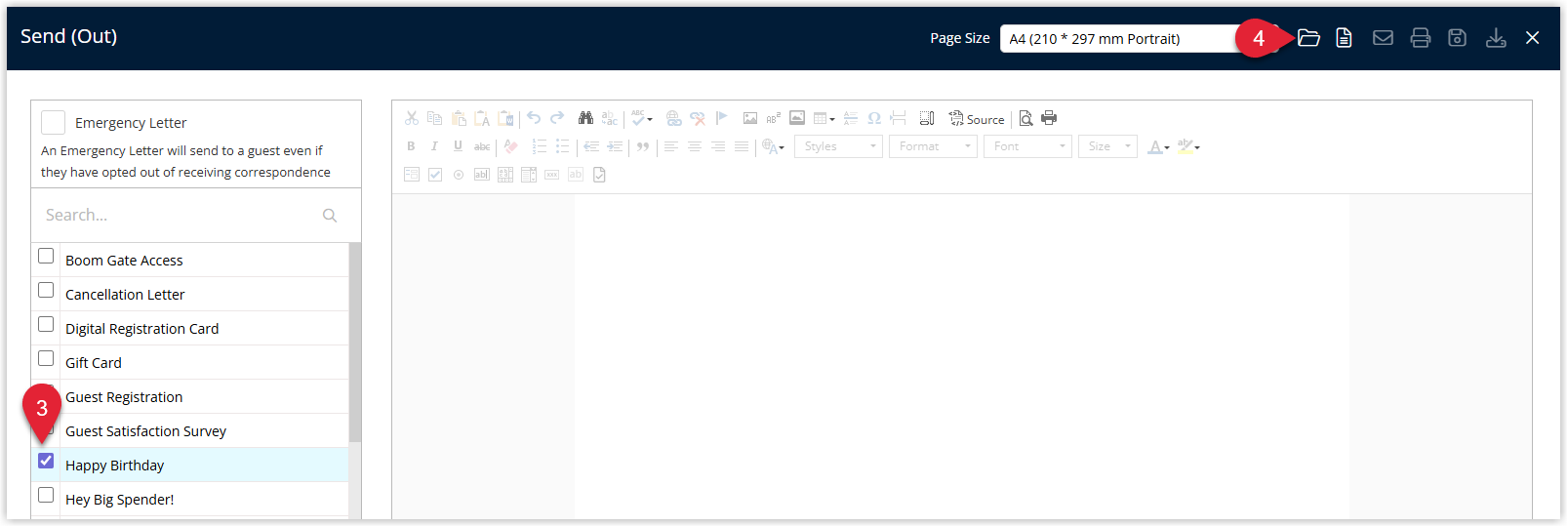Select the Guest Registration row
The height and width of the screenshot is (527, 1568).
coord(190,396)
